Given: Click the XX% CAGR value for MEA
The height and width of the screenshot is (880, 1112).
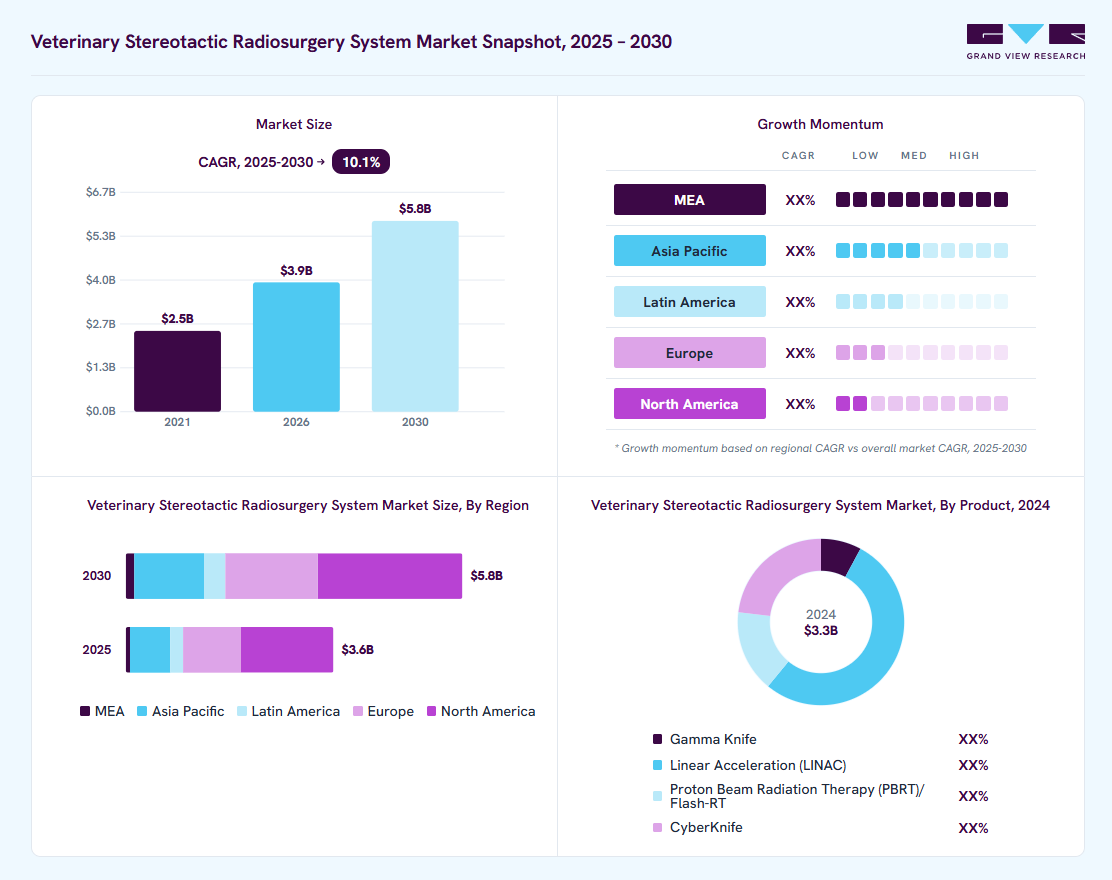Looking at the screenshot, I should [x=800, y=200].
